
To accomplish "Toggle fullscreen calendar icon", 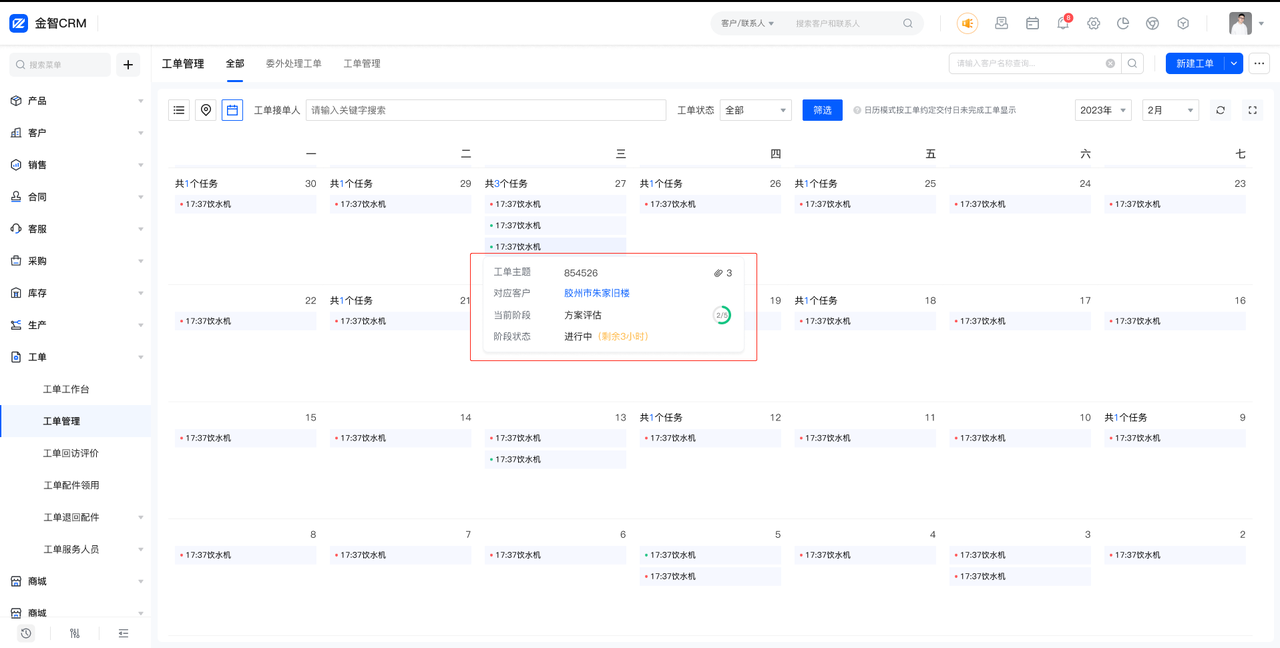I will click(x=1252, y=110).
